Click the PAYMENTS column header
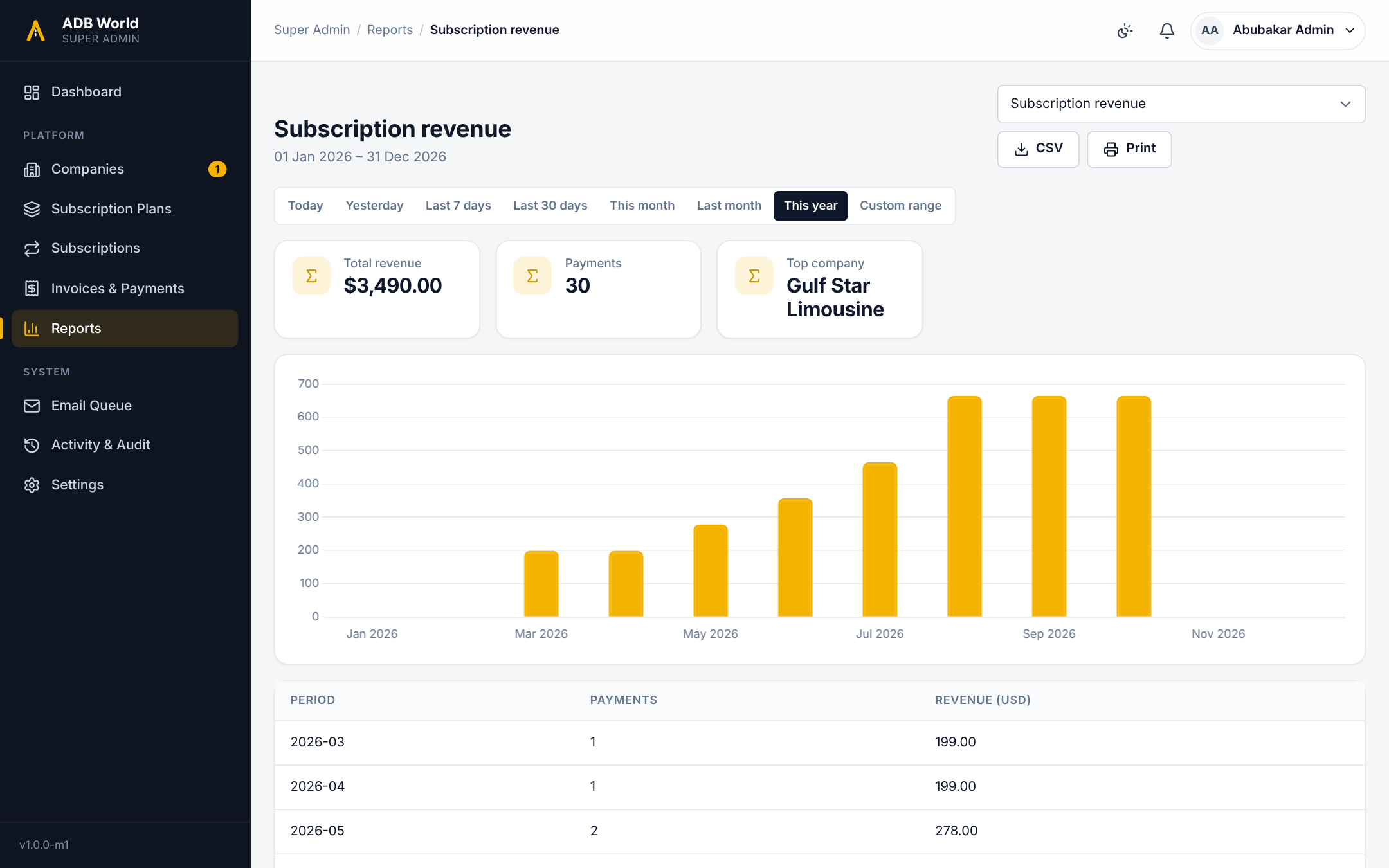Viewport: 1389px width, 868px height. [x=623, y=700]
